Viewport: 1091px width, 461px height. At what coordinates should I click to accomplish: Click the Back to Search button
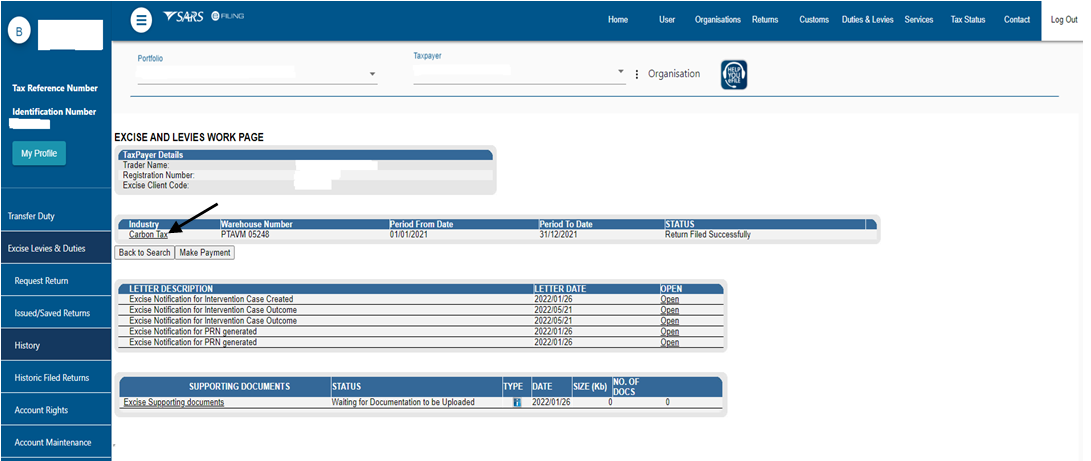tap(144, 253)
